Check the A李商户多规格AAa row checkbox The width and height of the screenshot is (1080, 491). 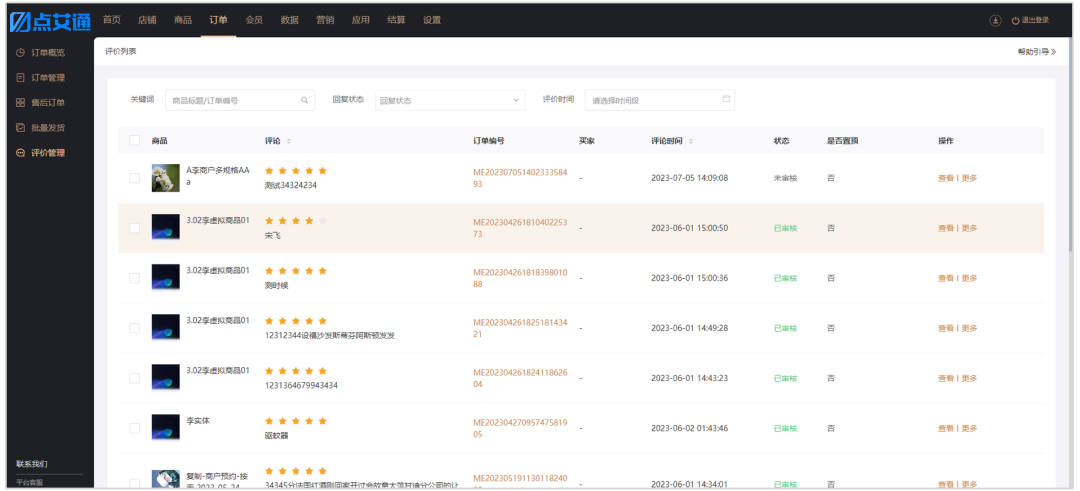[x=134, y=178]
